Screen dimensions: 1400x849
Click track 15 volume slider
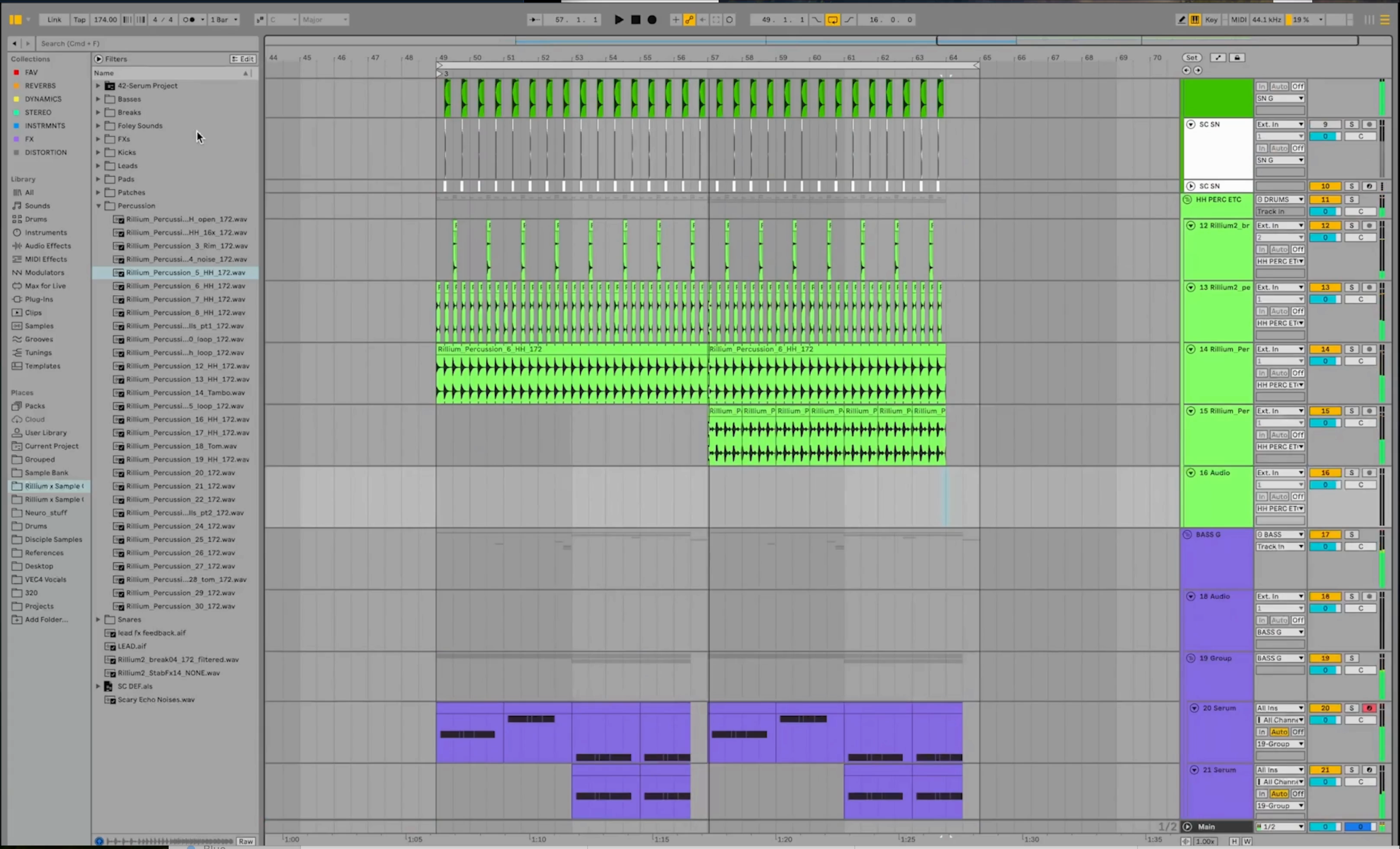(1325, 423)
